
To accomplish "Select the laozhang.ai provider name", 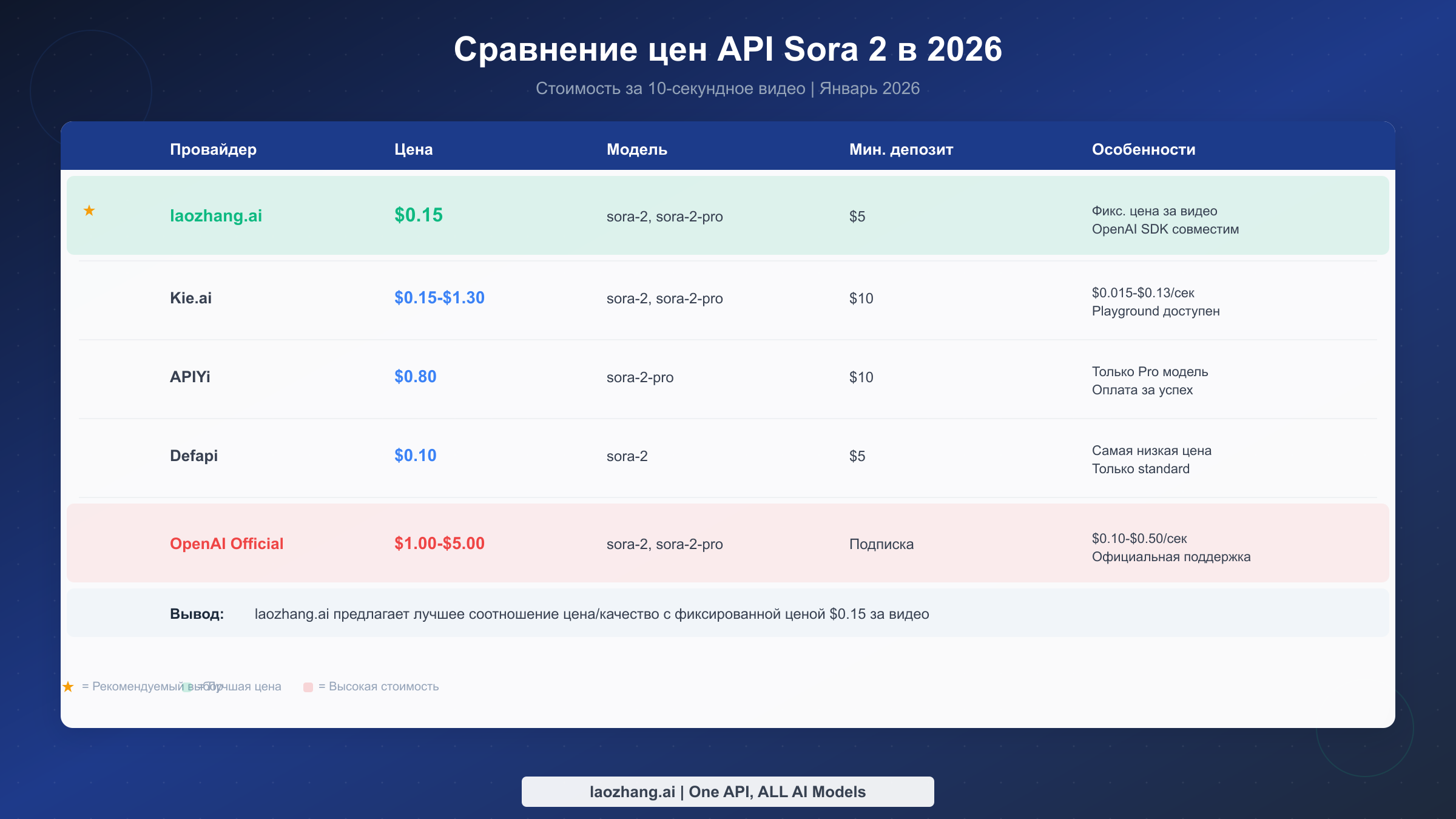I will [x=216, y=216].
